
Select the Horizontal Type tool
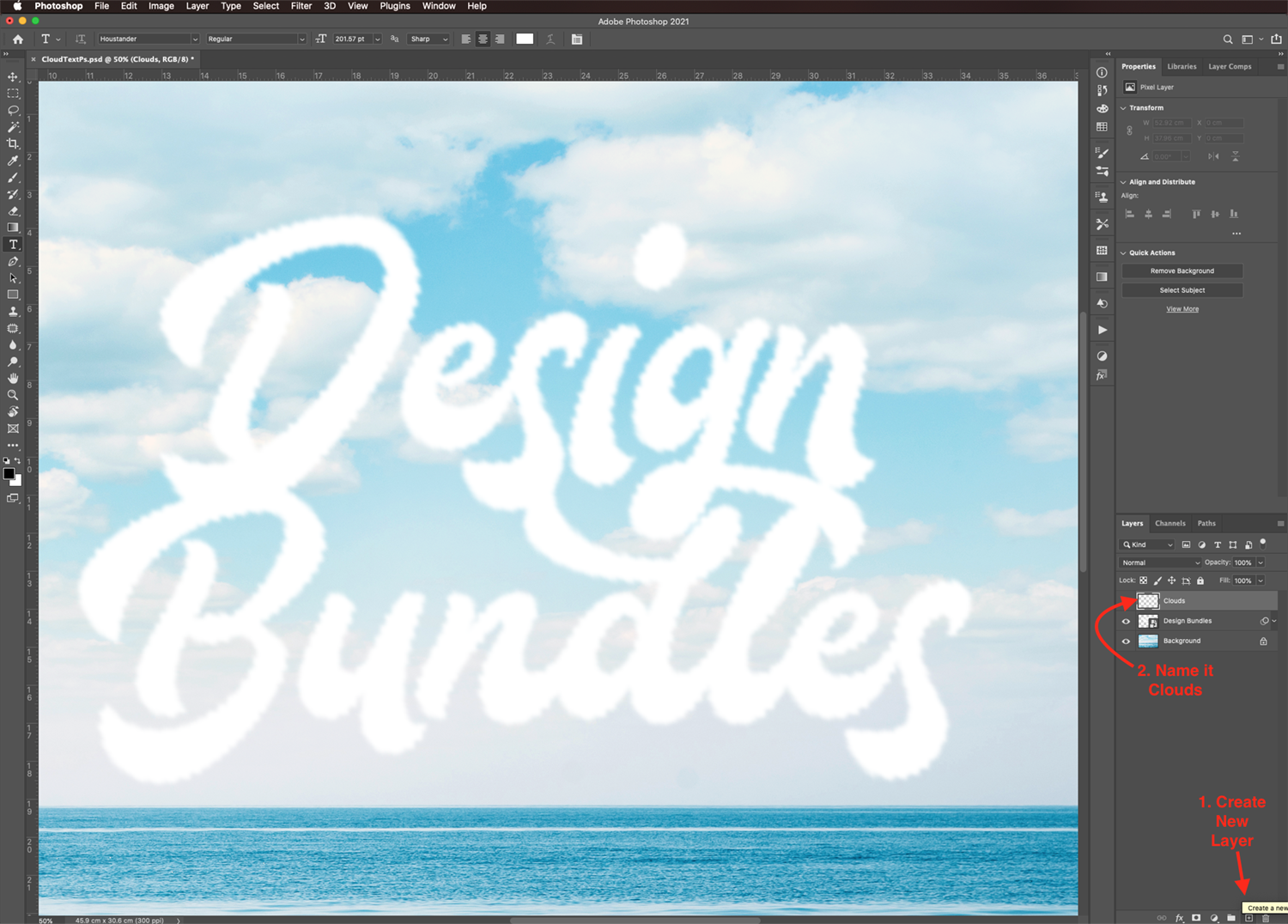(13, 245)
